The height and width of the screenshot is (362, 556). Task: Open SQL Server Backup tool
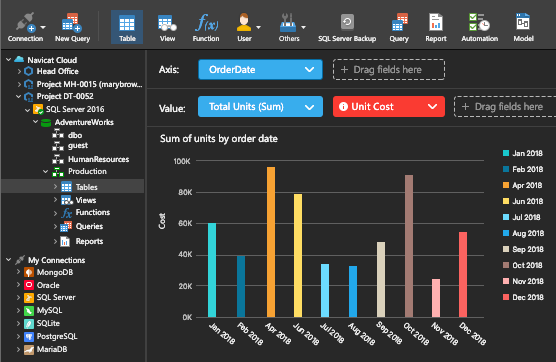[x=347, y=28]
